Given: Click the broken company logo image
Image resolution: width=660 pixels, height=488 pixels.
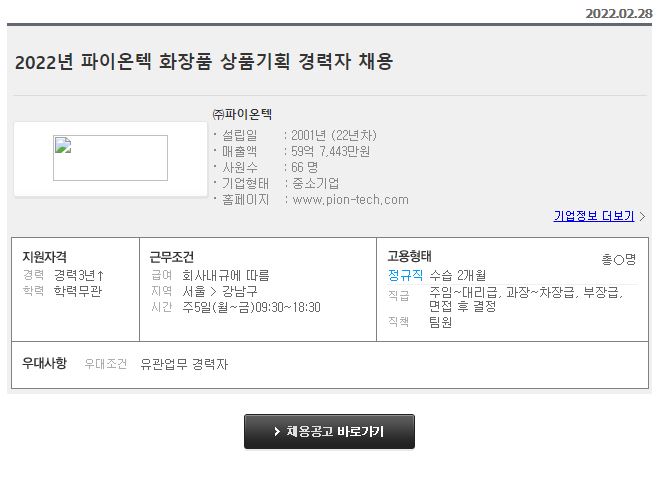Looking at the screenshot, I should (x=110, y=158).
